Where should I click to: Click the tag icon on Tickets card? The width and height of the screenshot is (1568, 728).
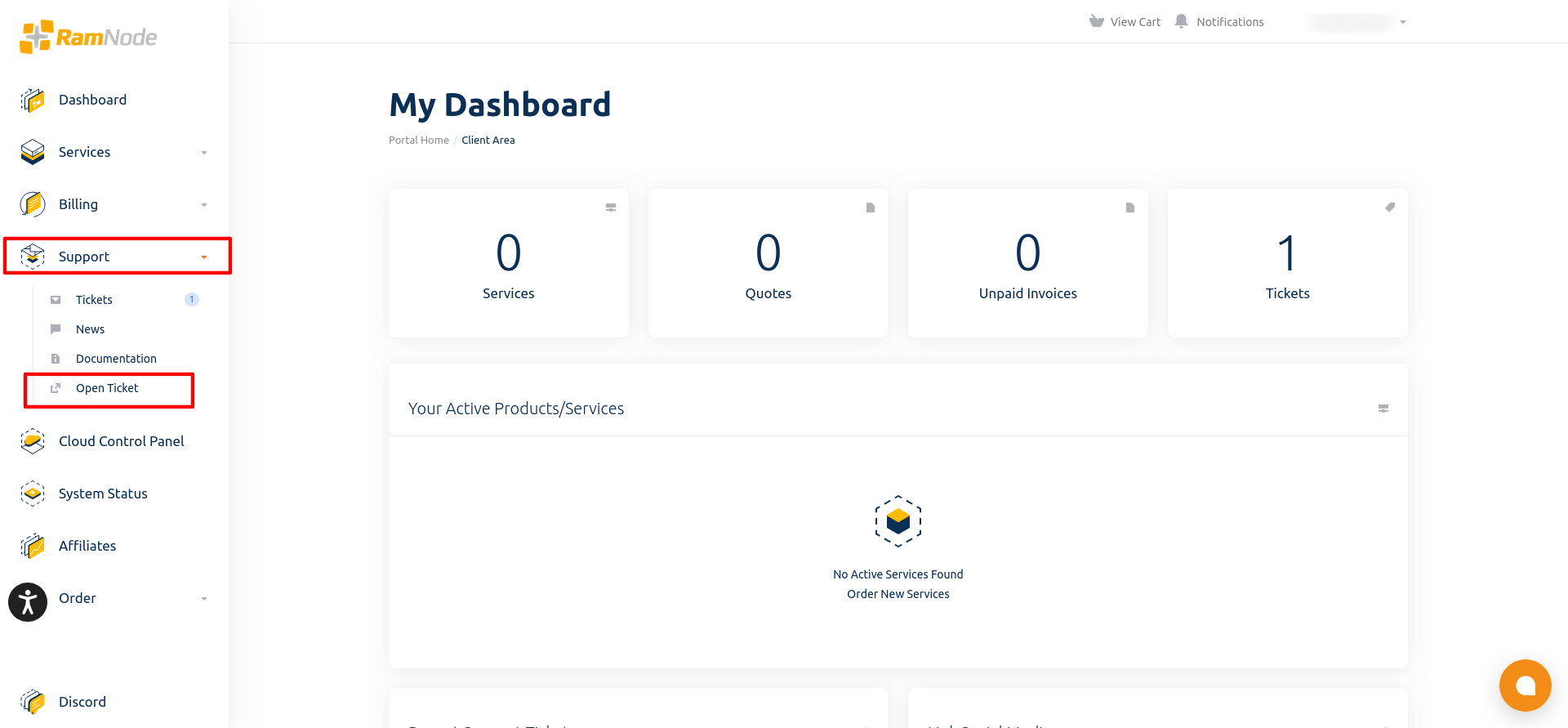(1389, 208)
